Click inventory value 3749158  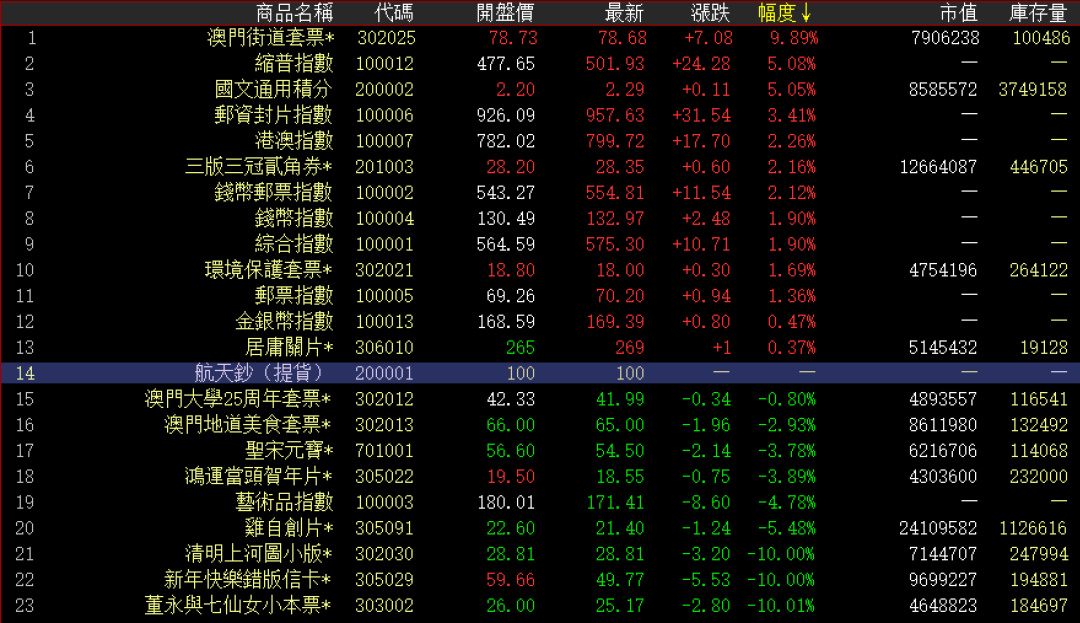pos(1033,89)
